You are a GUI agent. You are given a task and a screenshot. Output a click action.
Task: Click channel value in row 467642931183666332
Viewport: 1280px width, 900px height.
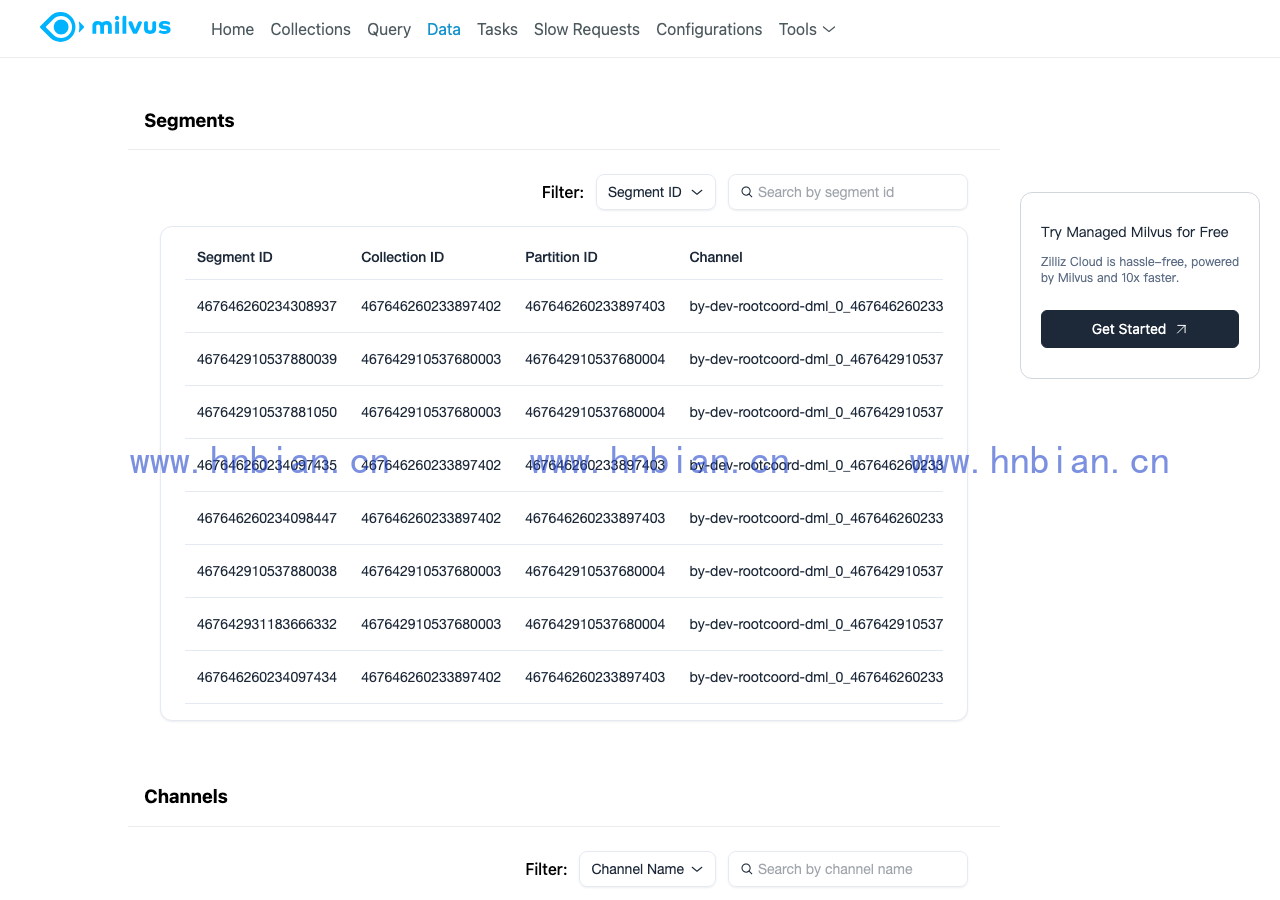click(816, 624)
